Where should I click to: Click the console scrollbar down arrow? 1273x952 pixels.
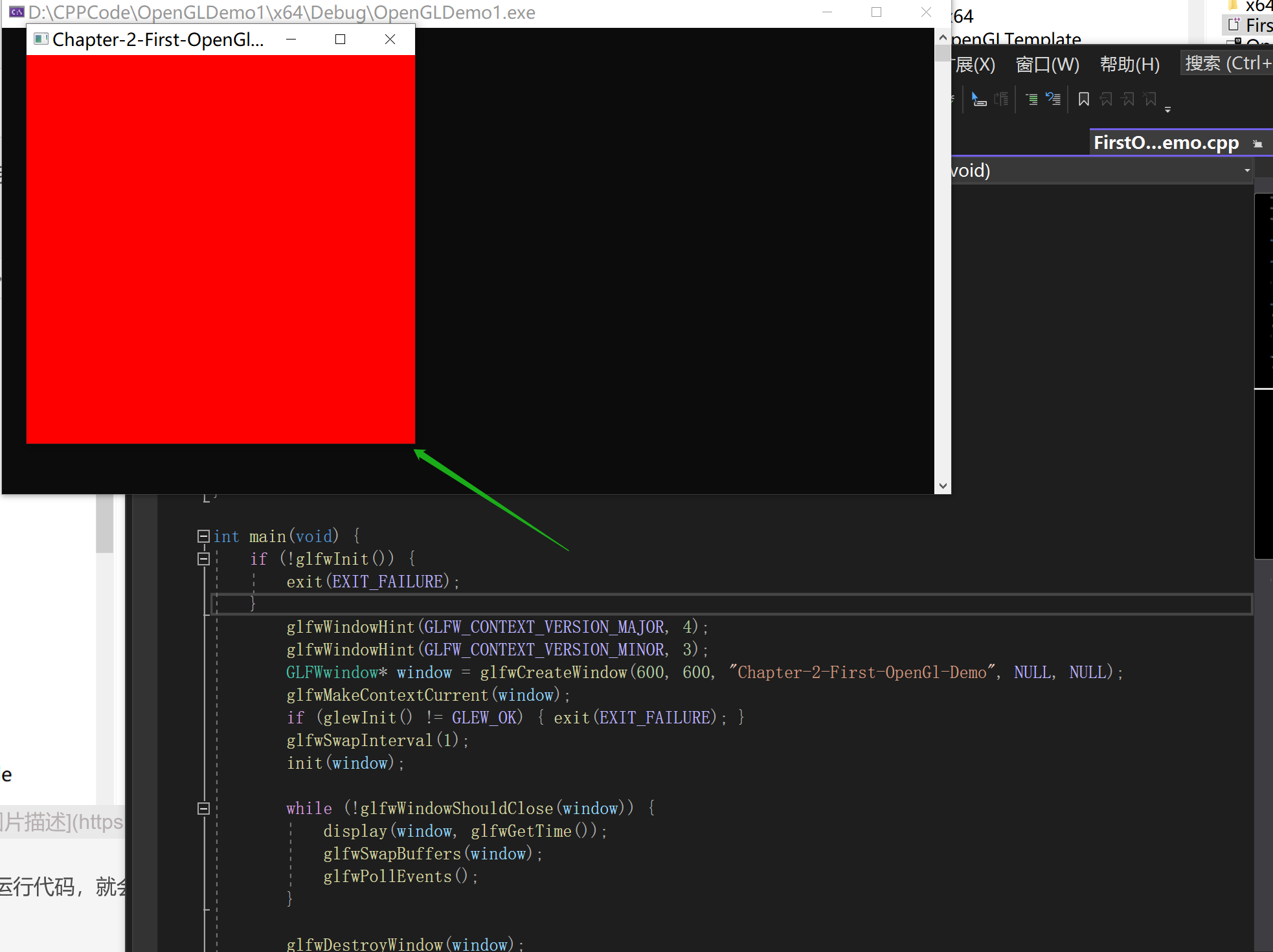click(x=943, y=486)
